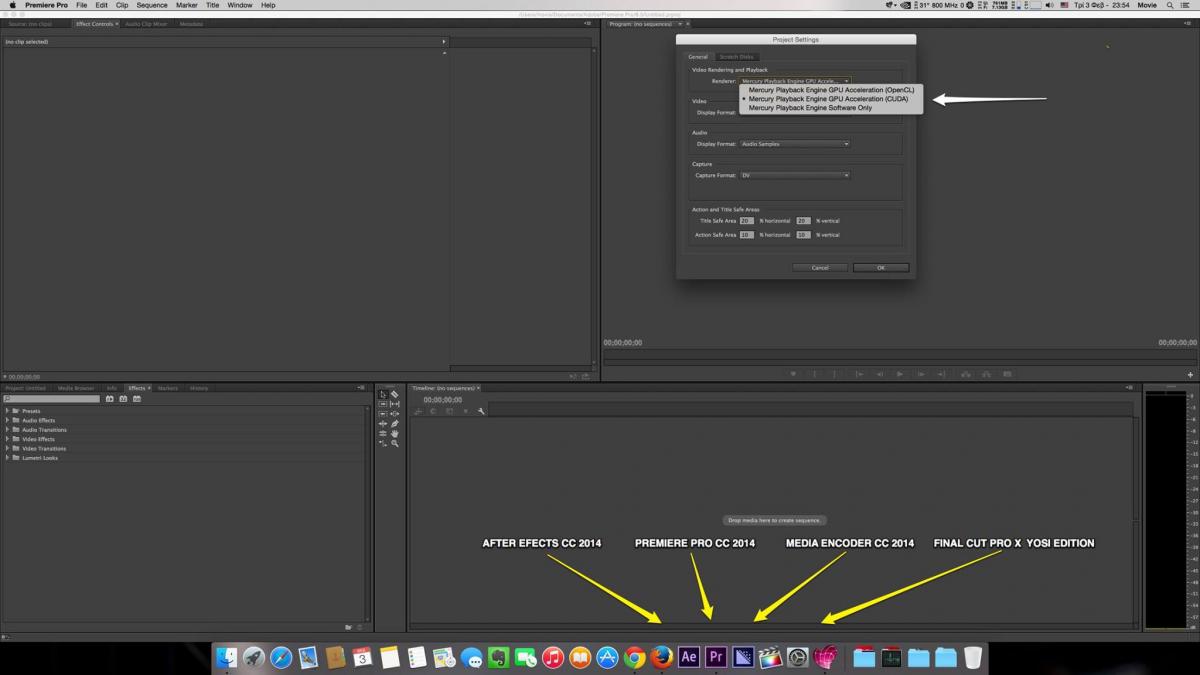Open iTunes from the Dock
1200x675 pixels.
[552, 657]
